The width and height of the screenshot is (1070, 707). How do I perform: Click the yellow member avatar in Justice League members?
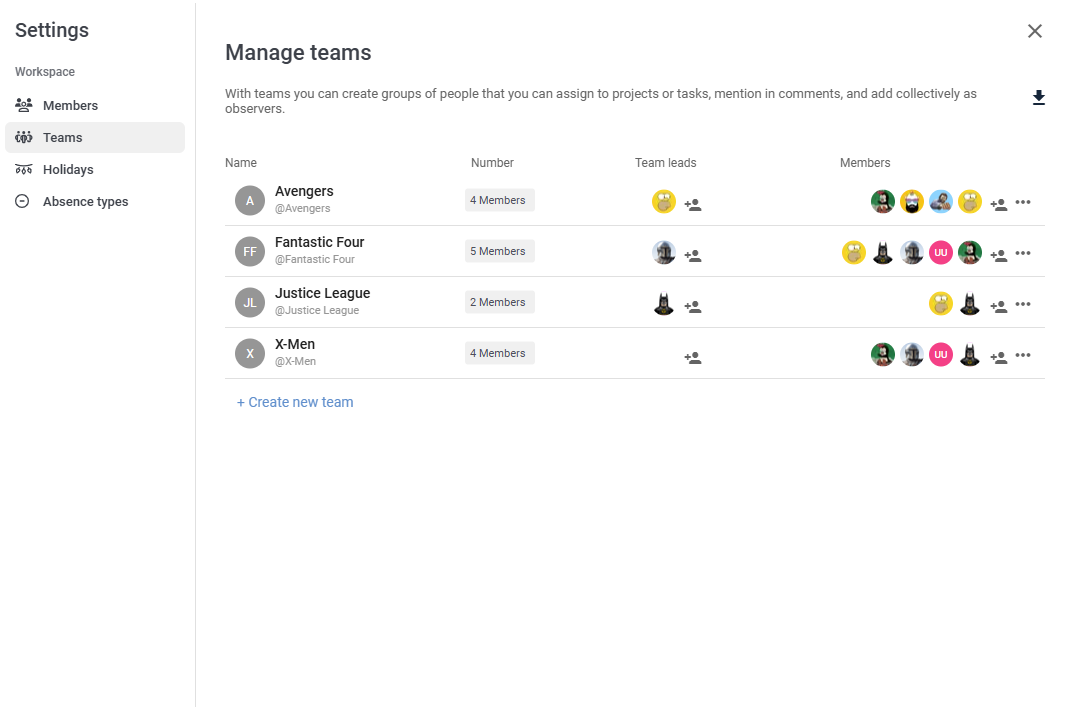click(x=941, y=304)
